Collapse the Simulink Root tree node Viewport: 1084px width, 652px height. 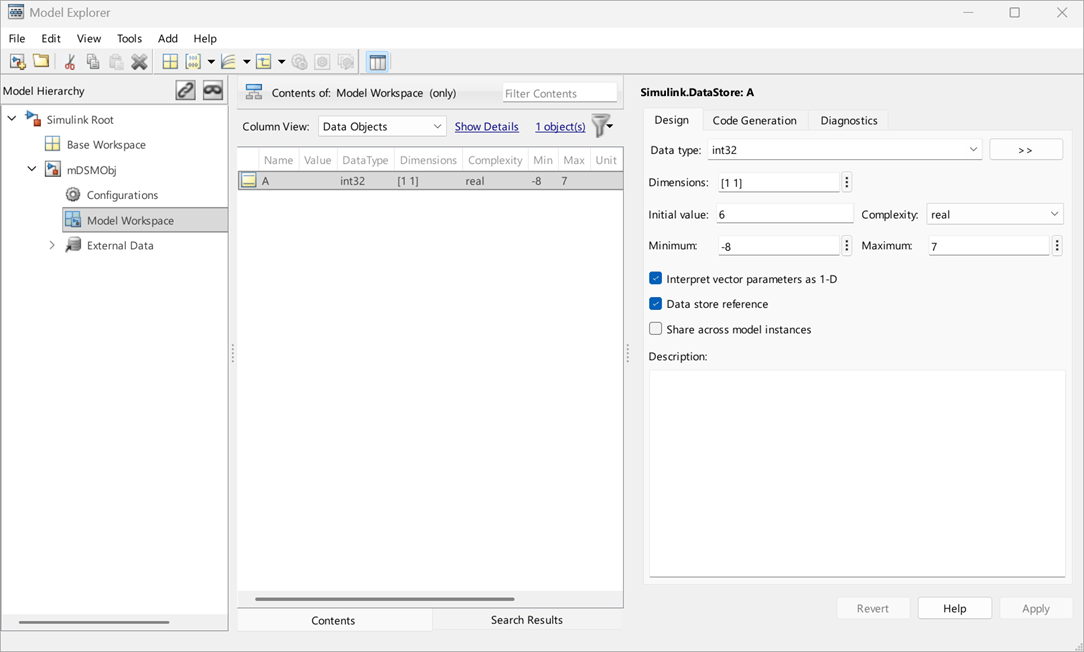click(x=12, y=119)
